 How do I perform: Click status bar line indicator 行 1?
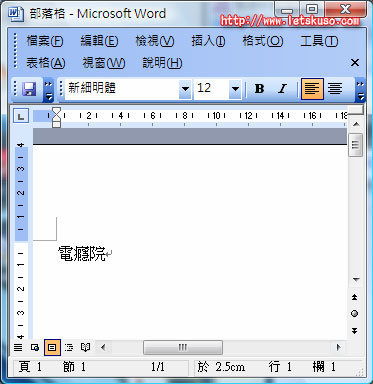(x=280, y=367)
